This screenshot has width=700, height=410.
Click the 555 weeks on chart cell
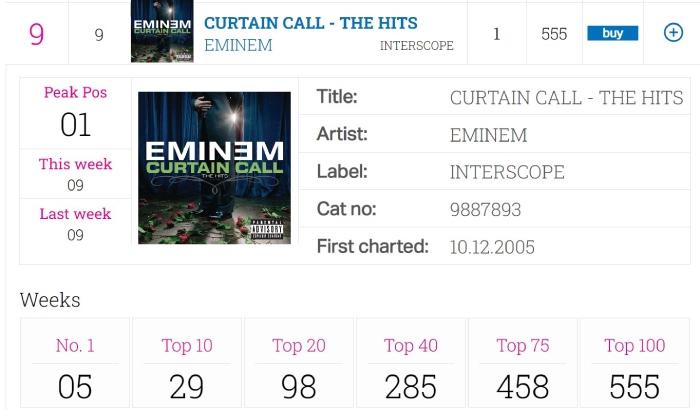(554, 34)
